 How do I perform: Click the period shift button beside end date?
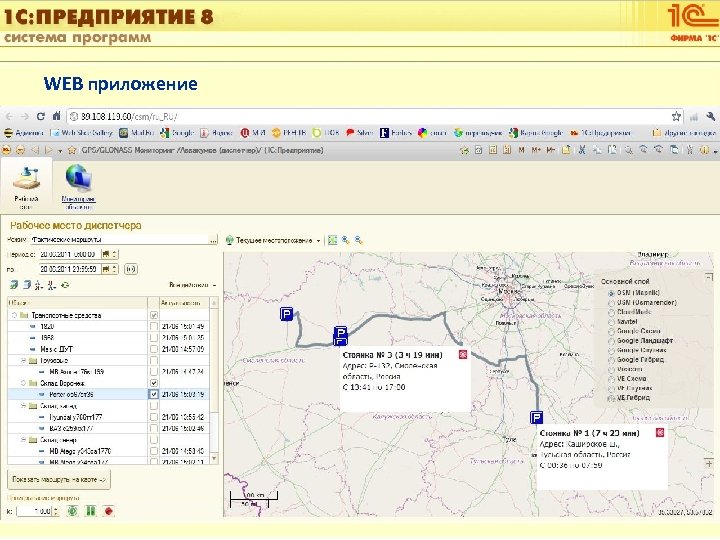[x=131, y=269]
